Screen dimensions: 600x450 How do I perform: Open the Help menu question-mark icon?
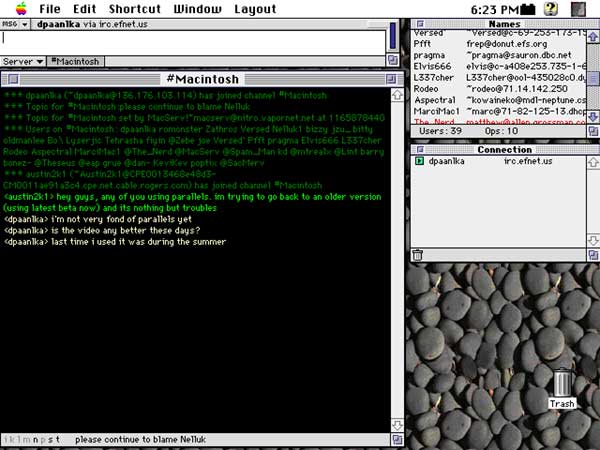click(x=551, y=9)
